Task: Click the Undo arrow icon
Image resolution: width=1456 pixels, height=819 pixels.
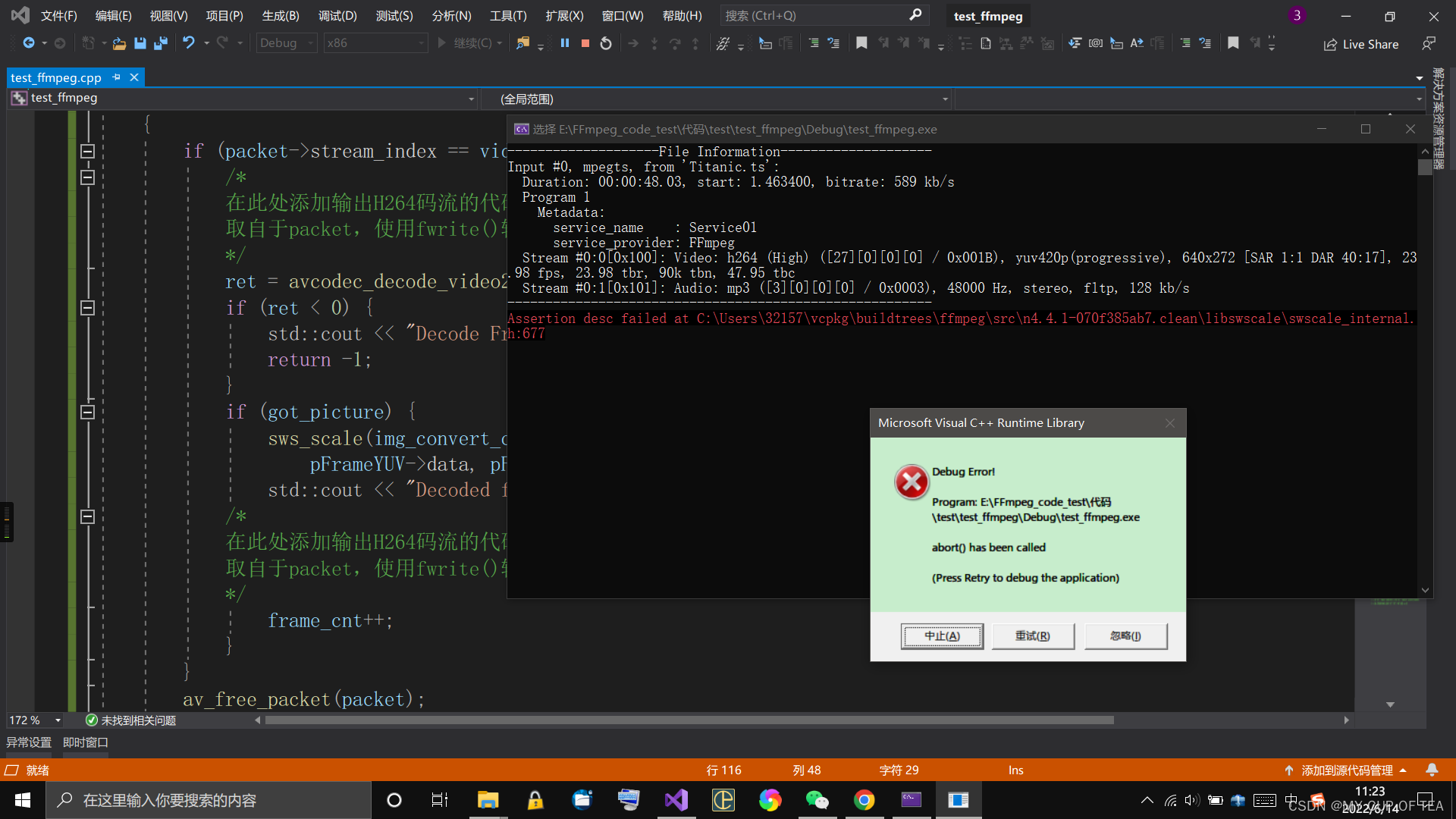Action: pos(188,43)
